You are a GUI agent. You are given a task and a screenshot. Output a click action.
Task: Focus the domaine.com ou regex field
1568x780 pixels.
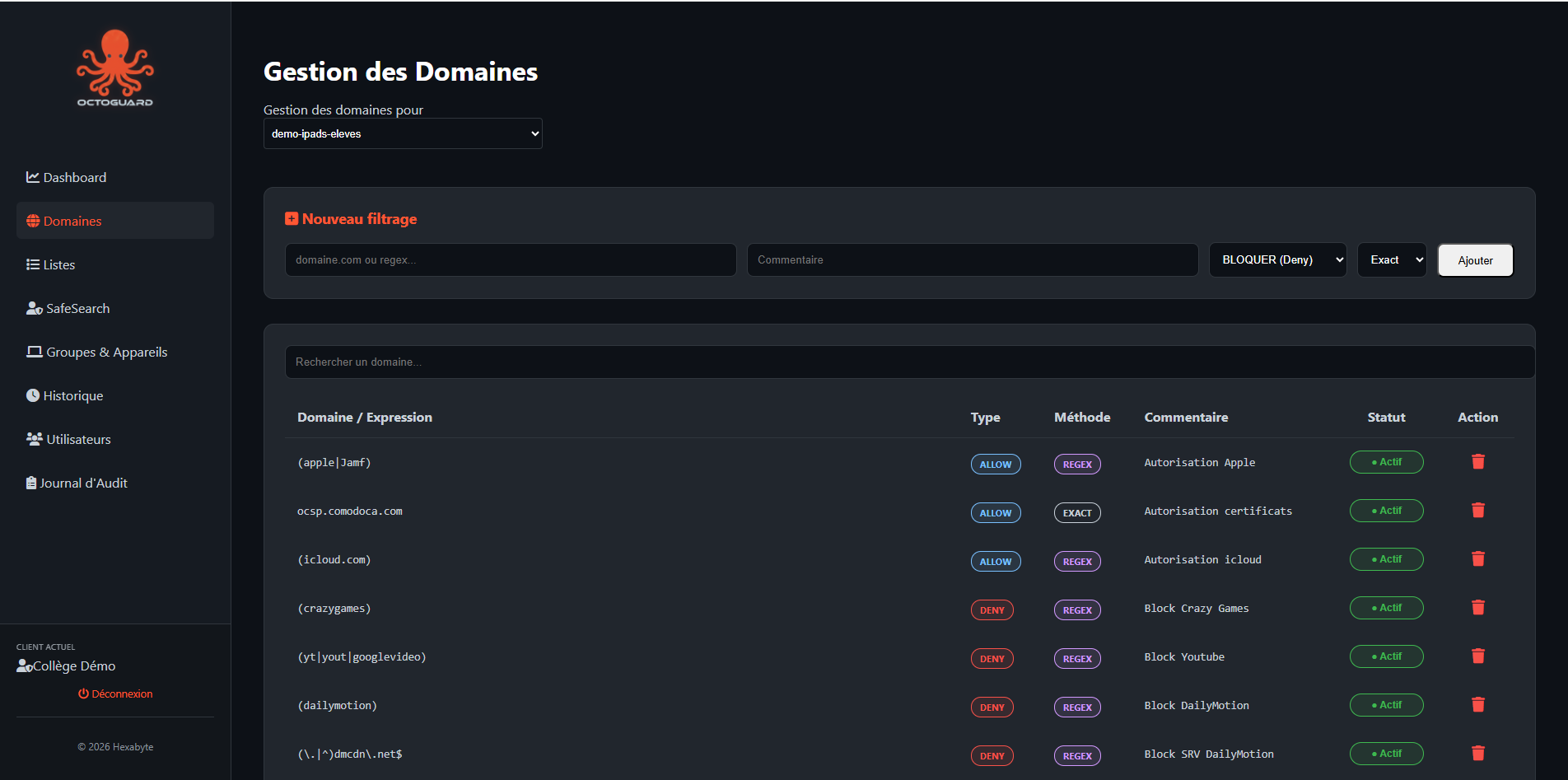(x=511, y=259)
